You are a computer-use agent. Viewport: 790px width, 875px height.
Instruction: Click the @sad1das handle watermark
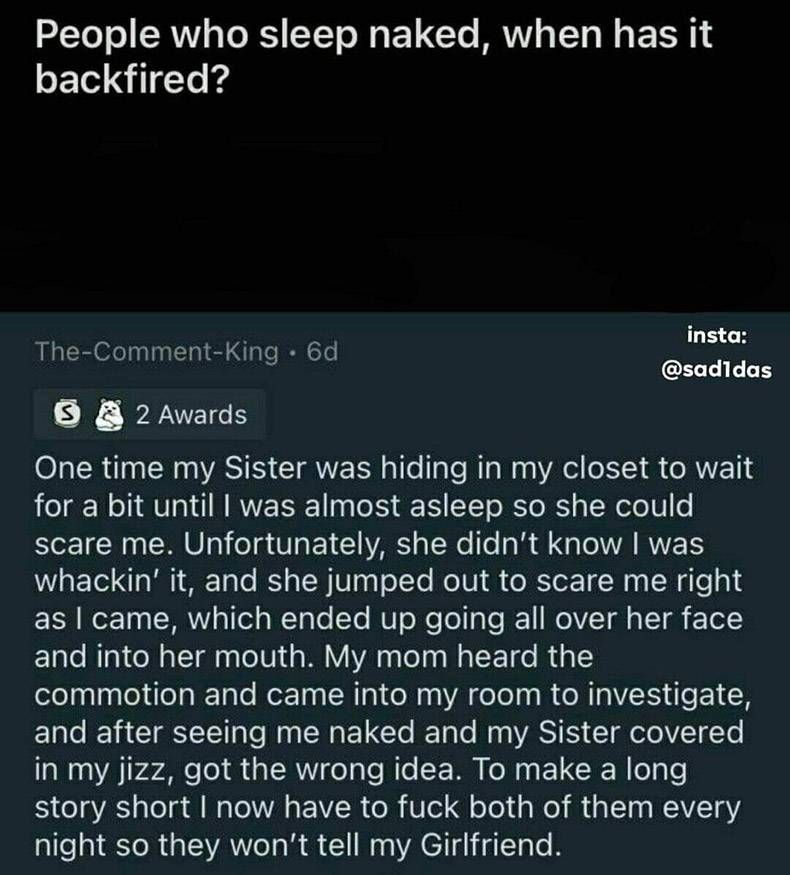pos(716,369)
